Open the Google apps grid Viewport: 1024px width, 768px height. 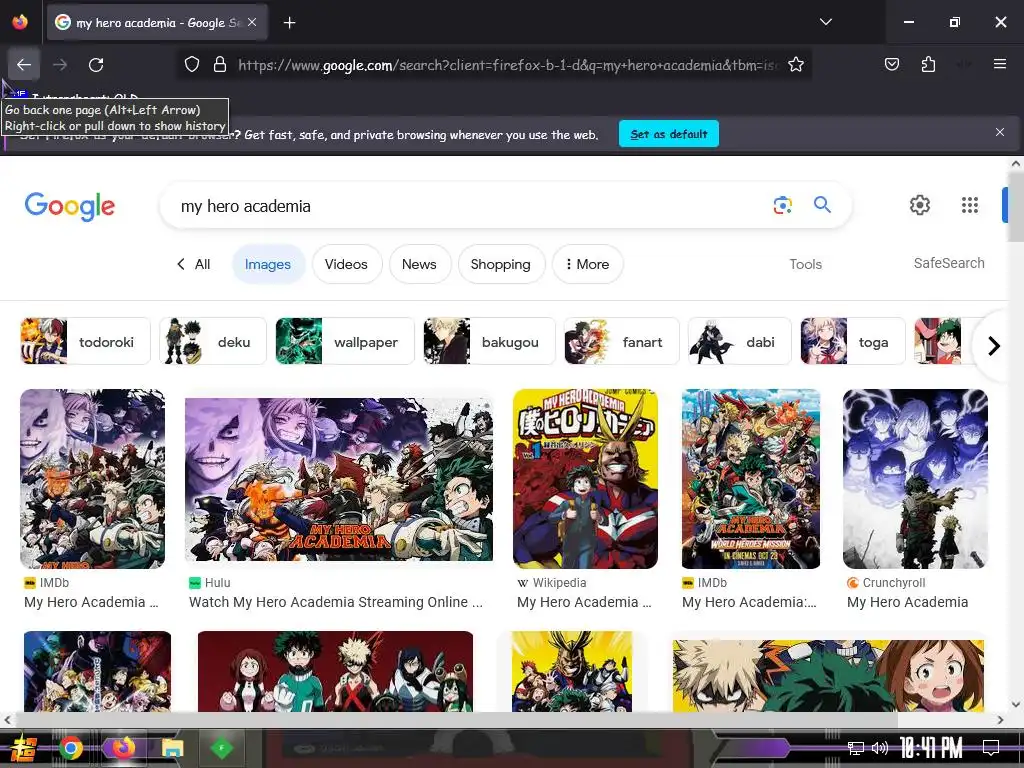(x=970, y=205)
